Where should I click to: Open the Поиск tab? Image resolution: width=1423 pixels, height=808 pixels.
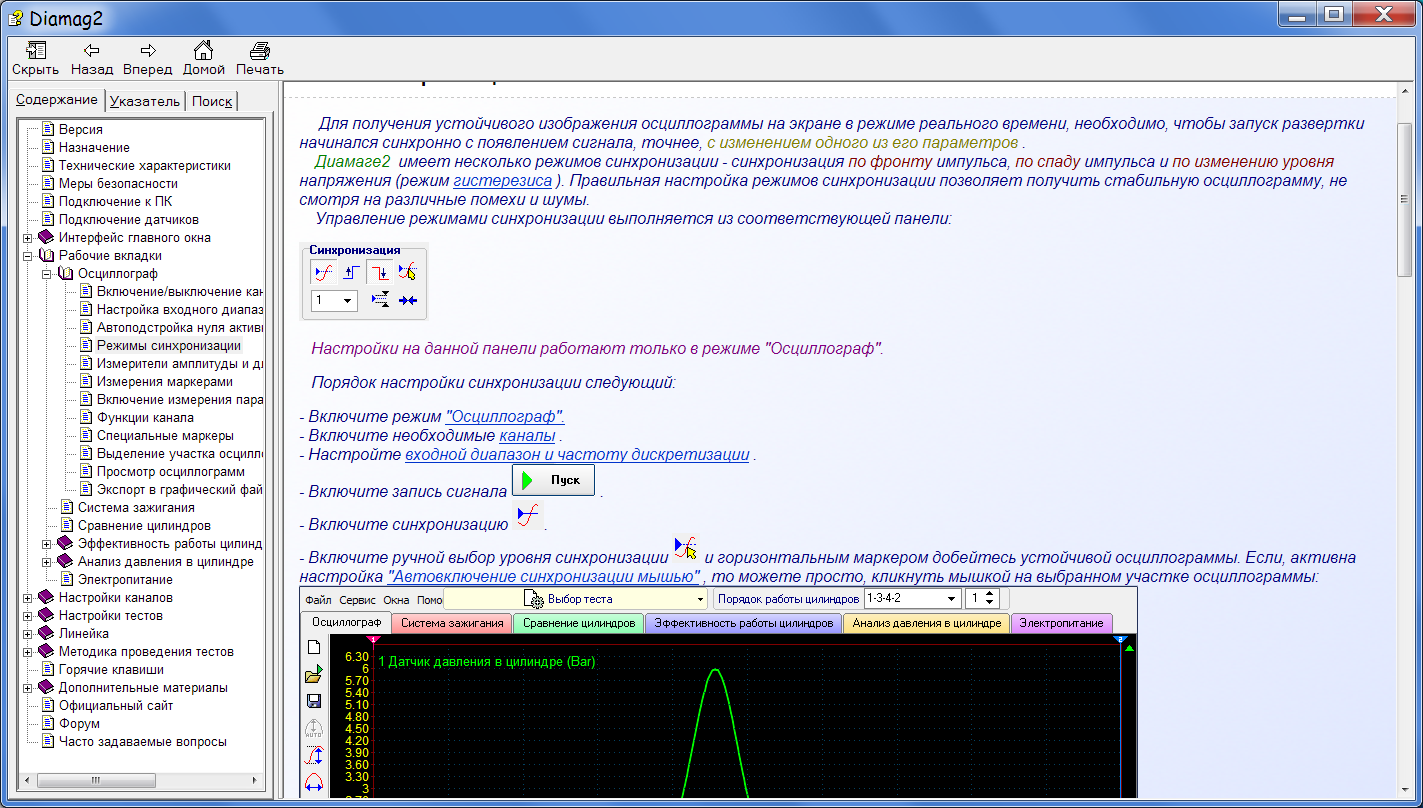click(x=212, y=101)
